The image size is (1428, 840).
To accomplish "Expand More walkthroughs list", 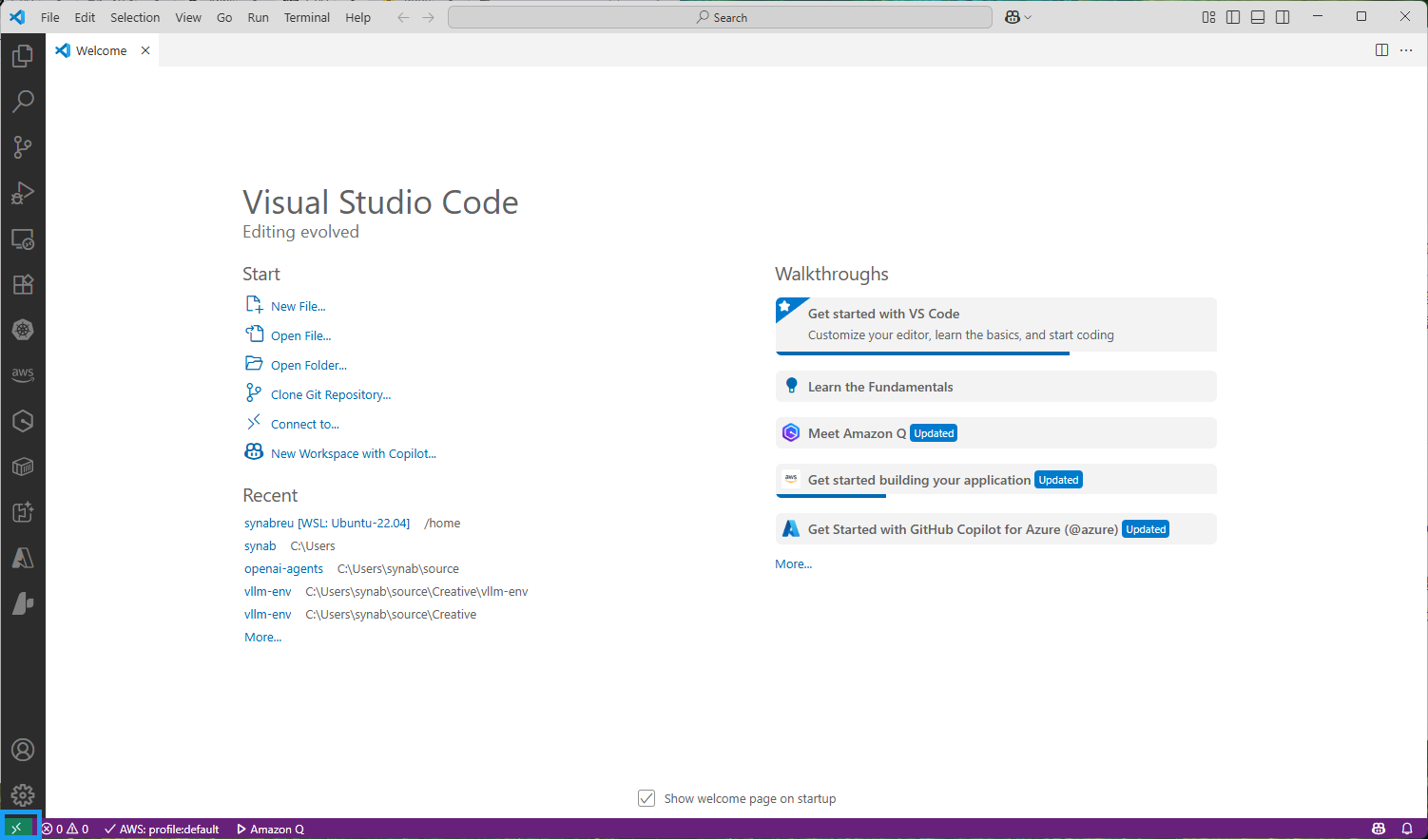I will coord(793,564).
